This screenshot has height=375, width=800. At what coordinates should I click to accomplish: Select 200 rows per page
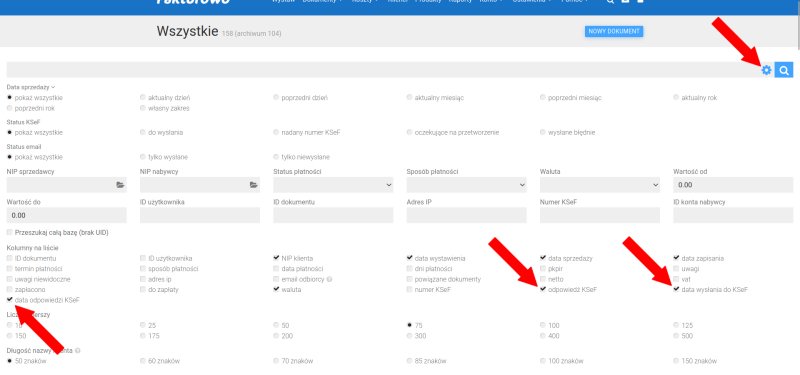tap(276, 336)
